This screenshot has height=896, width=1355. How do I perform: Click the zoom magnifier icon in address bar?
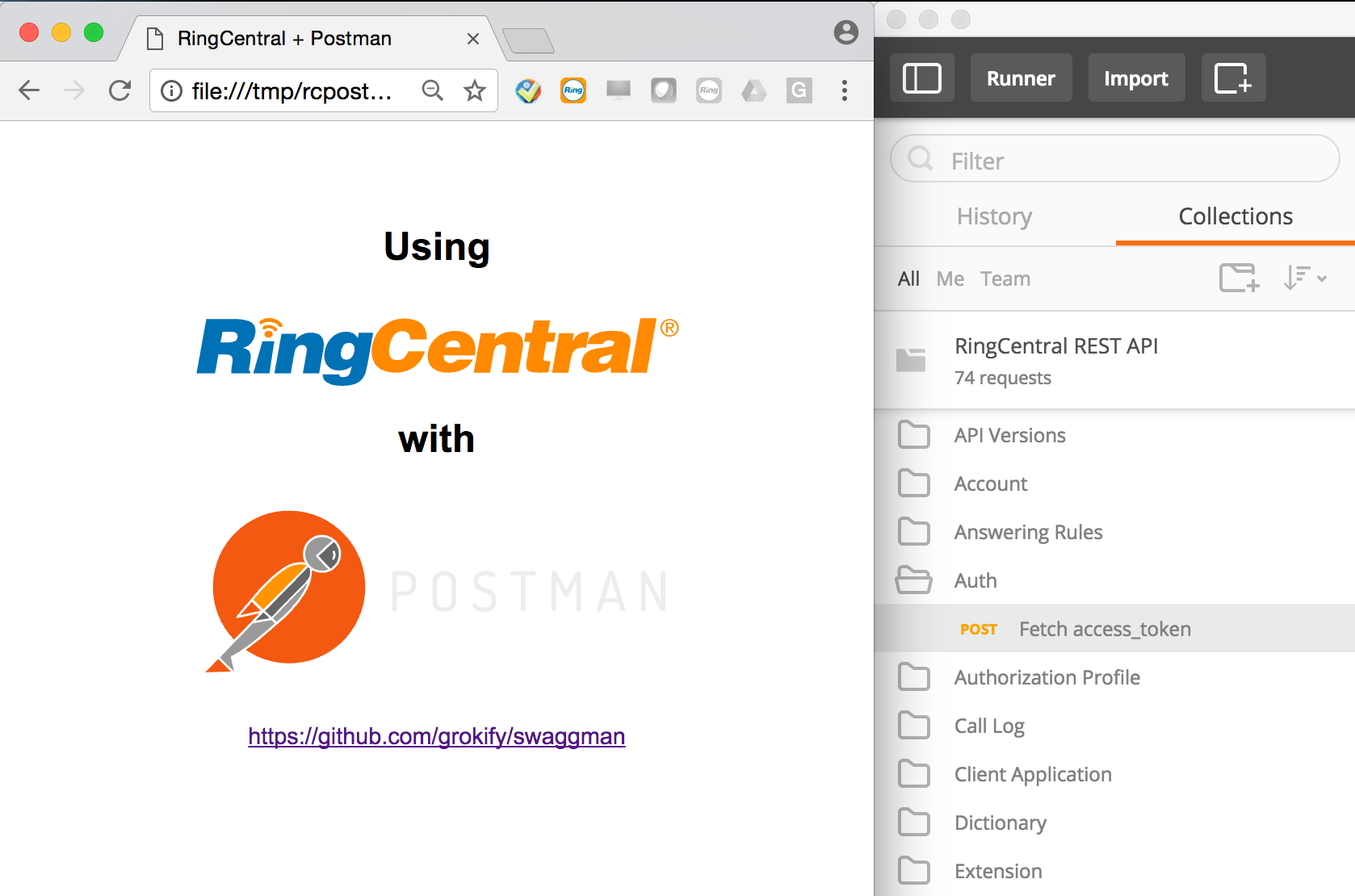coord(433,90)
